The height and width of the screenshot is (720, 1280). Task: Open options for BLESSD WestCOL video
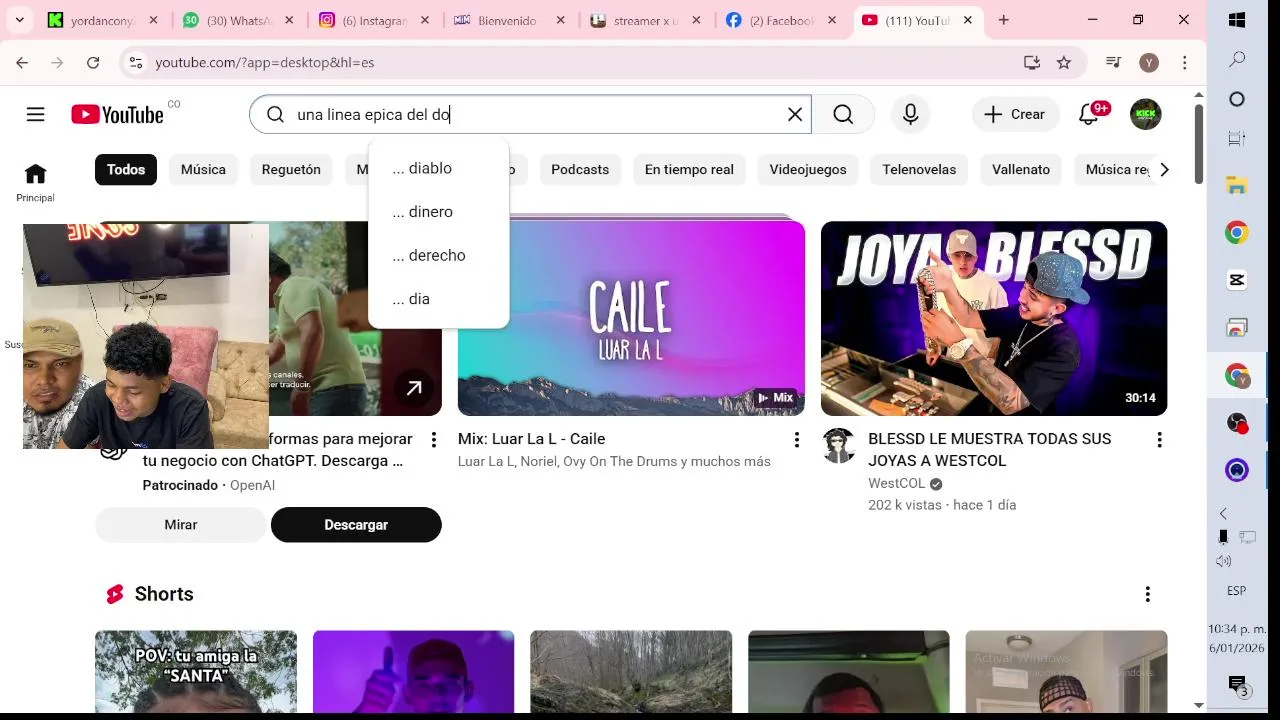[1159, 440]
